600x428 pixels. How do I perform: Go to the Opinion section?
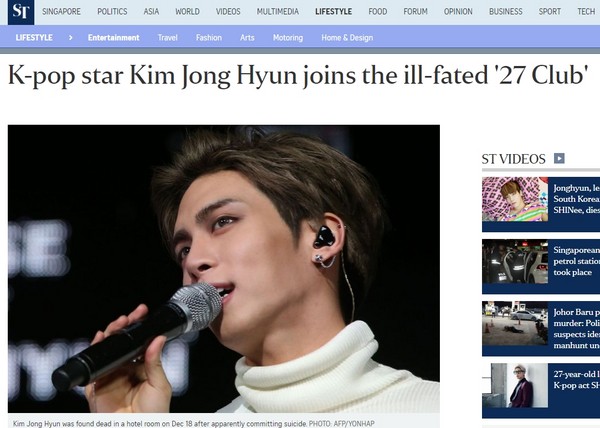458,11
